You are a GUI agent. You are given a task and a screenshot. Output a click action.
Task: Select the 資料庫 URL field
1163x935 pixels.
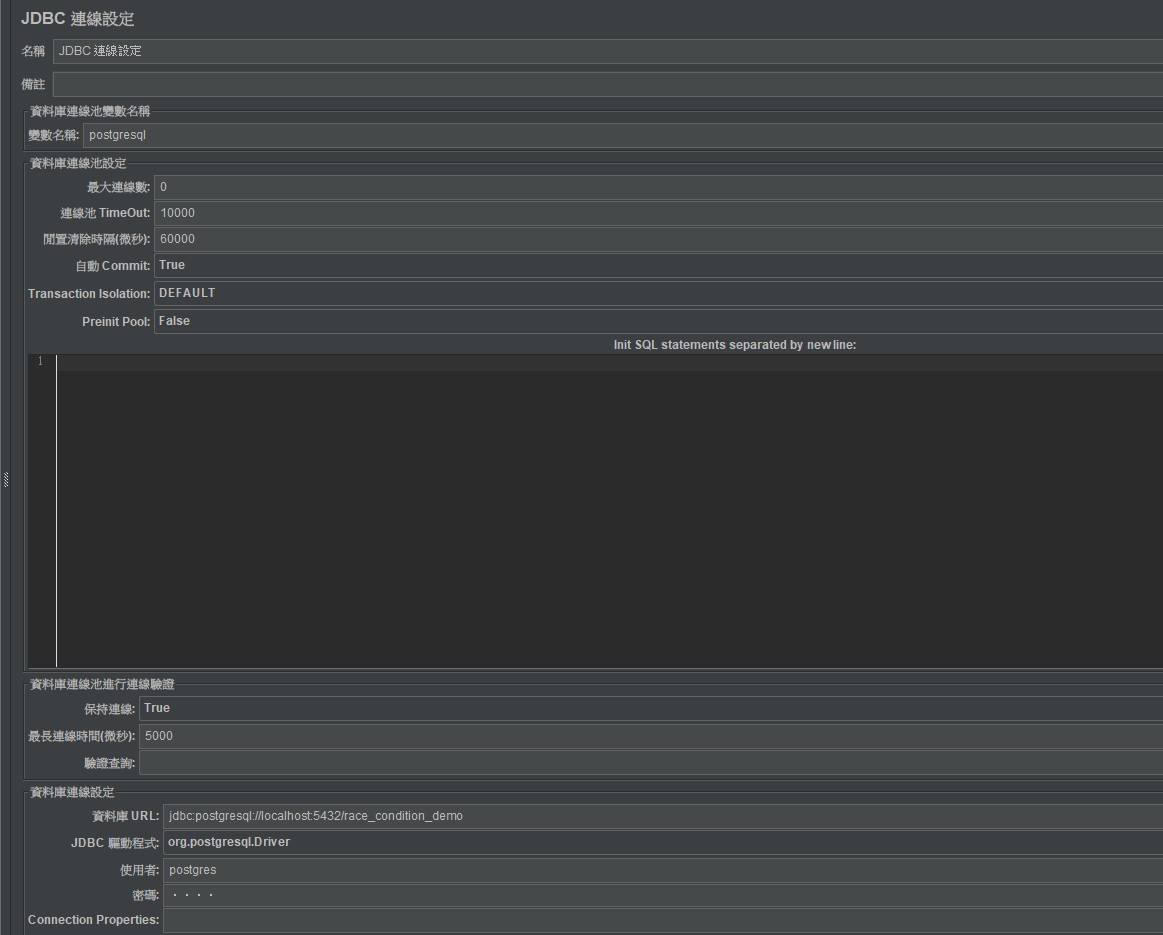(660, 816)
